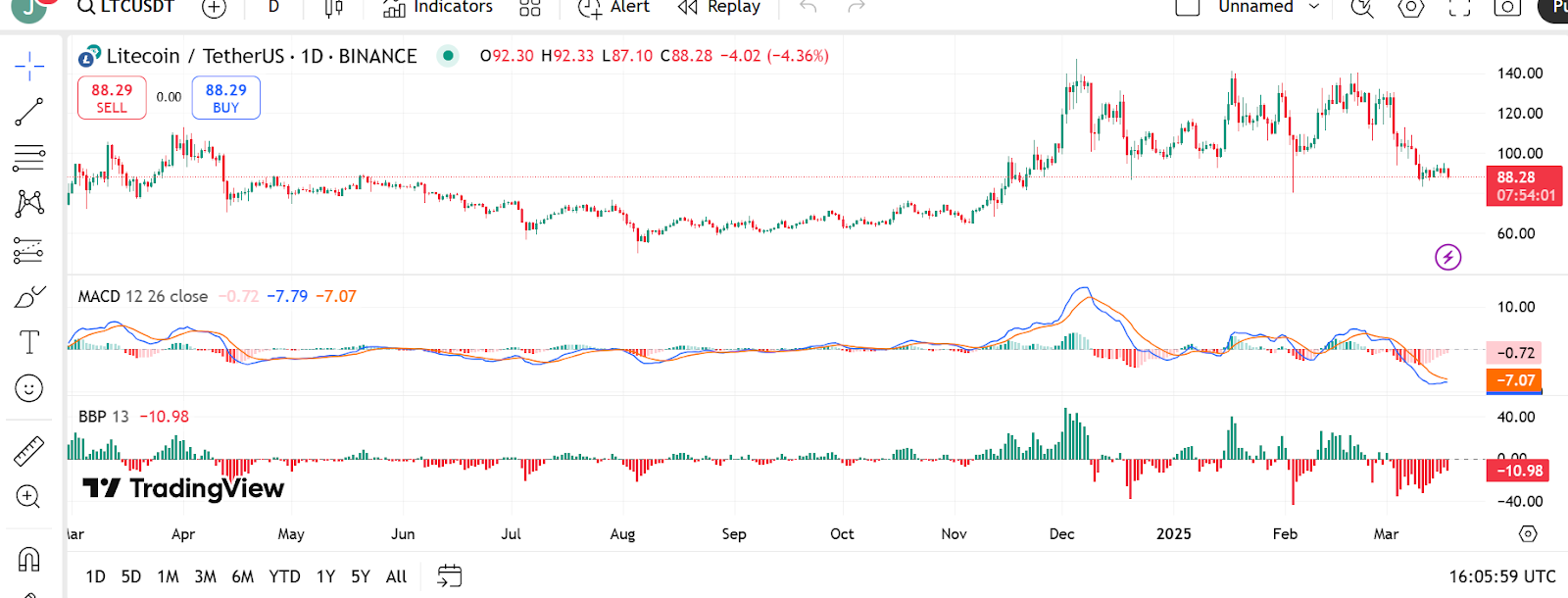Select the ruler measure tool

[29, 451]
